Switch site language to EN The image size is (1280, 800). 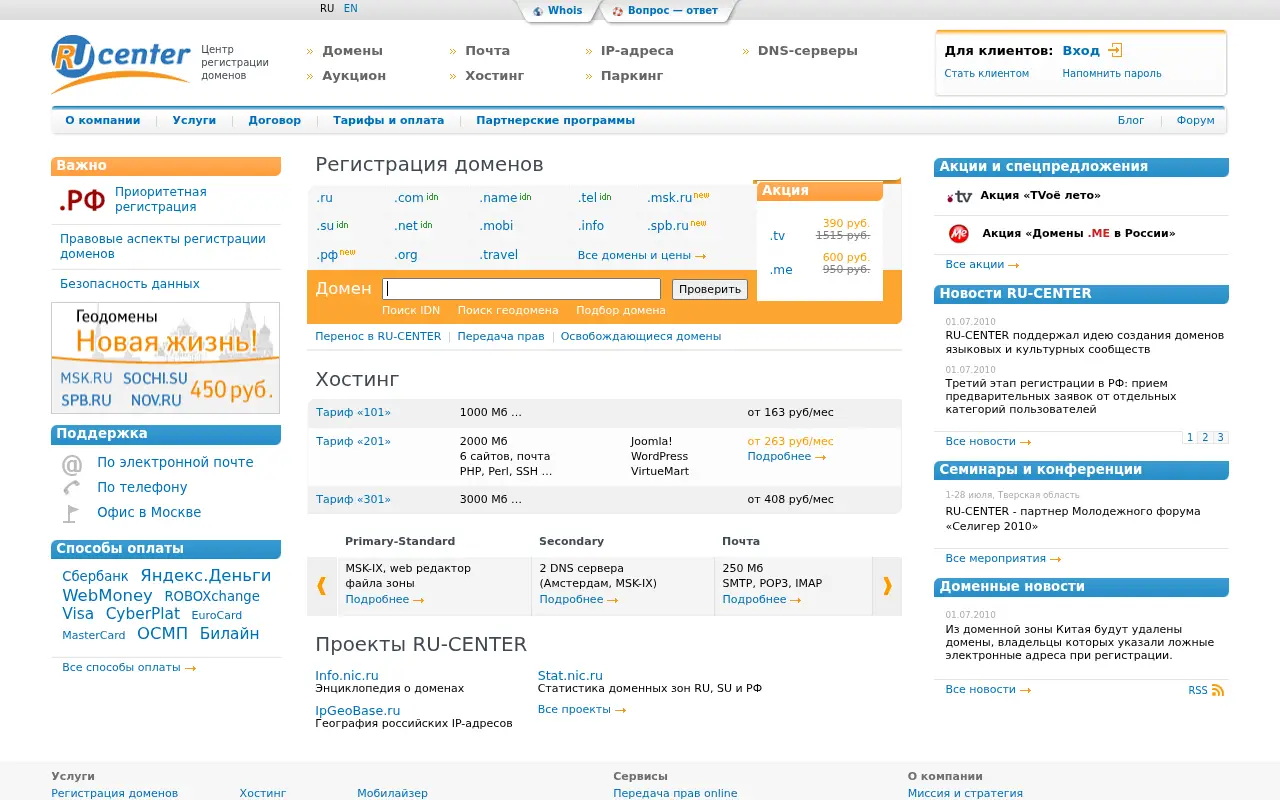pyautogui.click(x=350, y=9)
